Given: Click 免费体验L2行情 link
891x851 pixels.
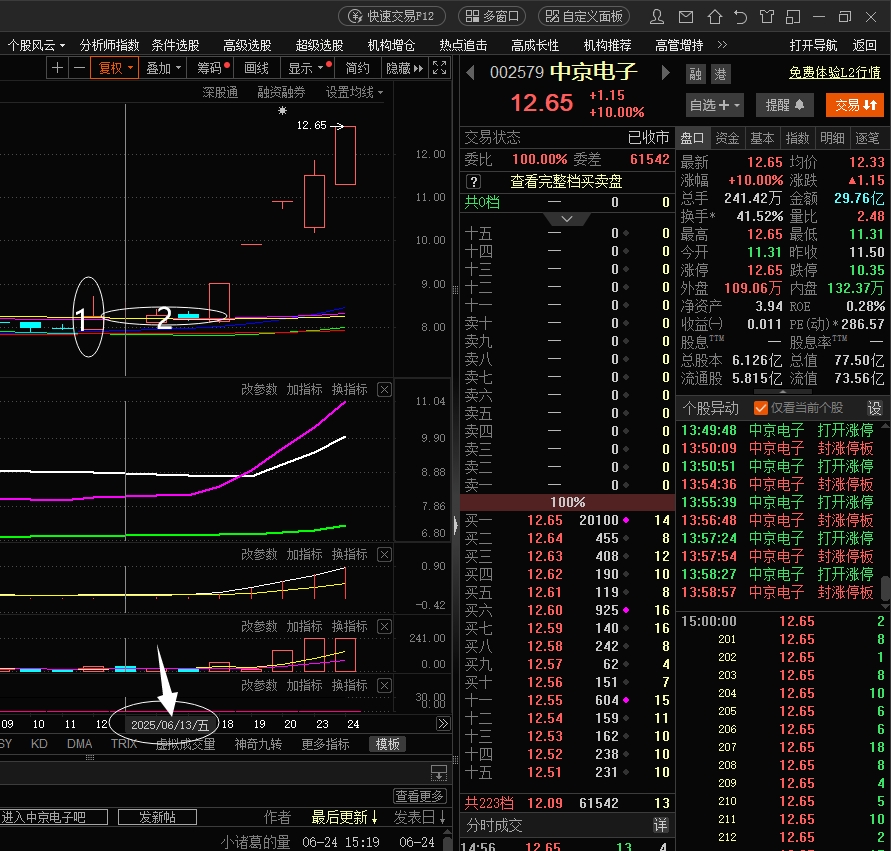Looking at the screenshot, I should click(x=835, y=72).
